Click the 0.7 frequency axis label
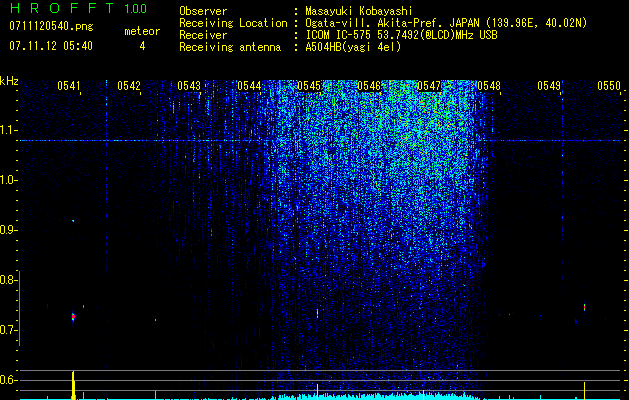Screen dimensions: 629x400 8,330
